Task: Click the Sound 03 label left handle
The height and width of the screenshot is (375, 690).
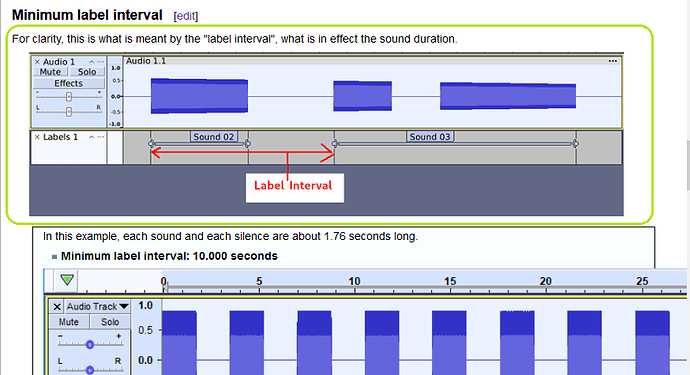Action: click(x=335, y=143)
